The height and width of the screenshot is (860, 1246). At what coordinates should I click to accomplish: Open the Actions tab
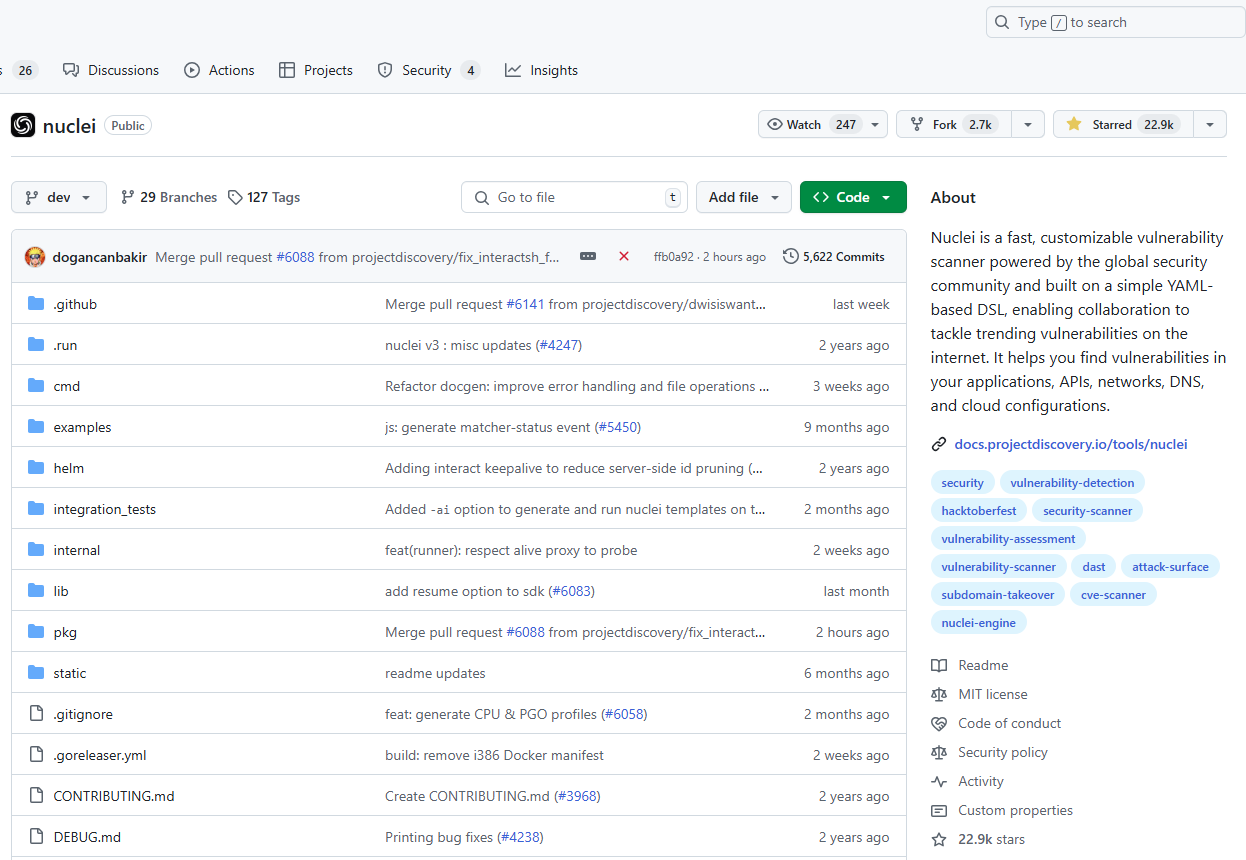219,70
